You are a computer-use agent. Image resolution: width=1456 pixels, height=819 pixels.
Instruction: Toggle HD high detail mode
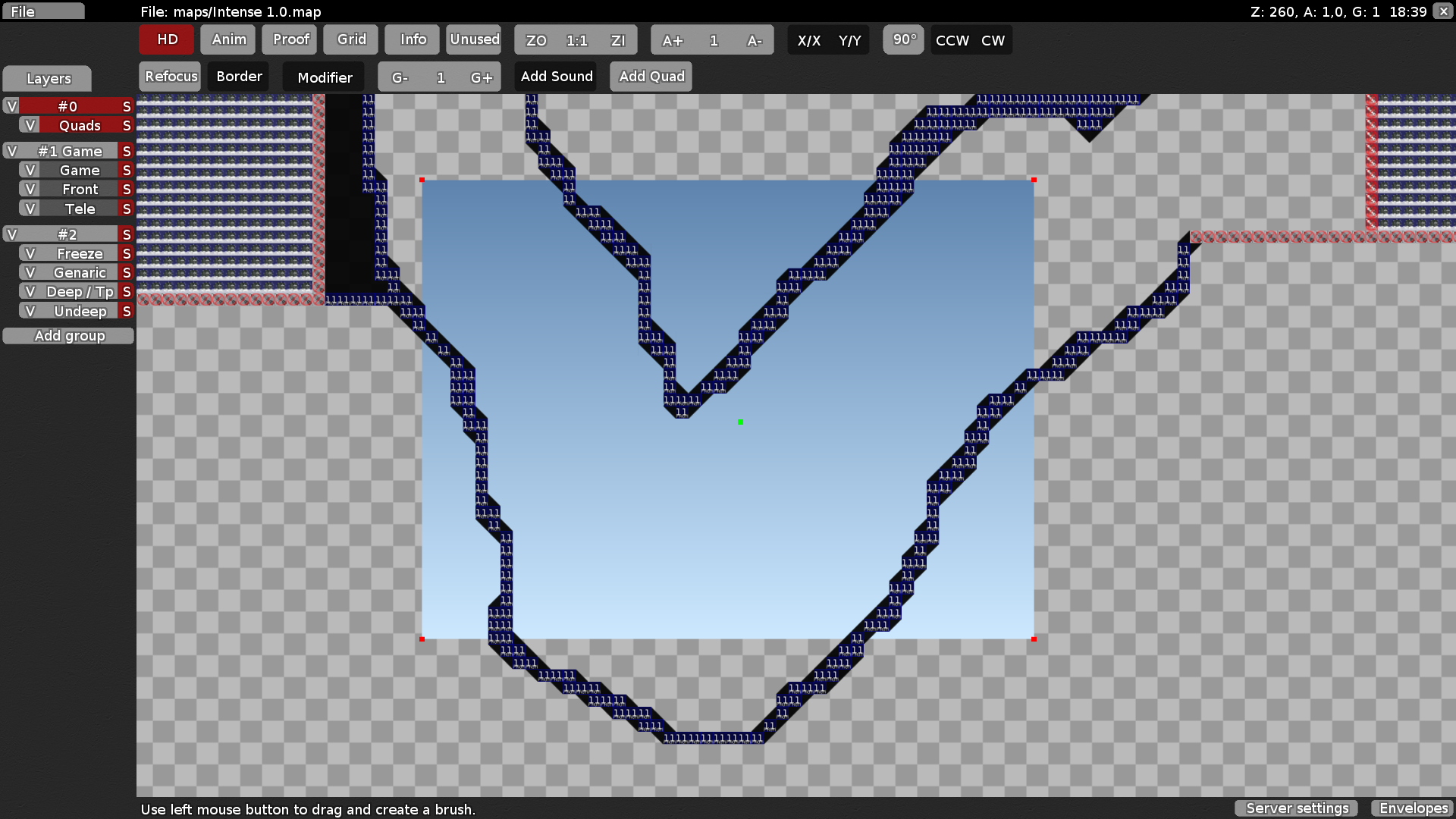point(167,39)
